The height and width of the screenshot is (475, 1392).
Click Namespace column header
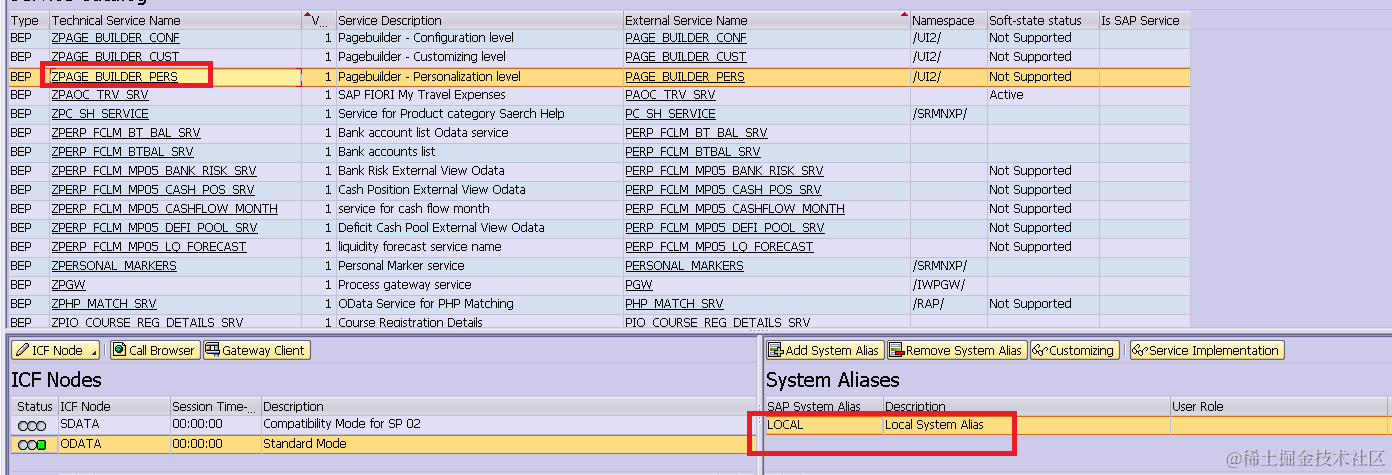point(947,20)
